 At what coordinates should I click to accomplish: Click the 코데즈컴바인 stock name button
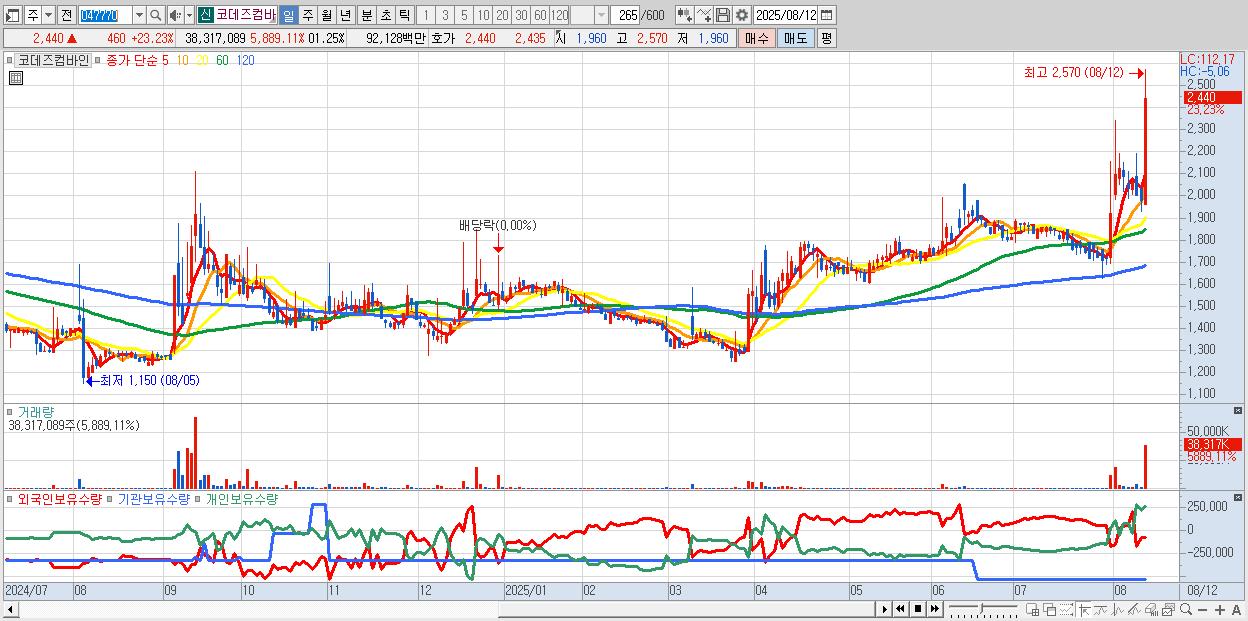(x=245, y=15)
